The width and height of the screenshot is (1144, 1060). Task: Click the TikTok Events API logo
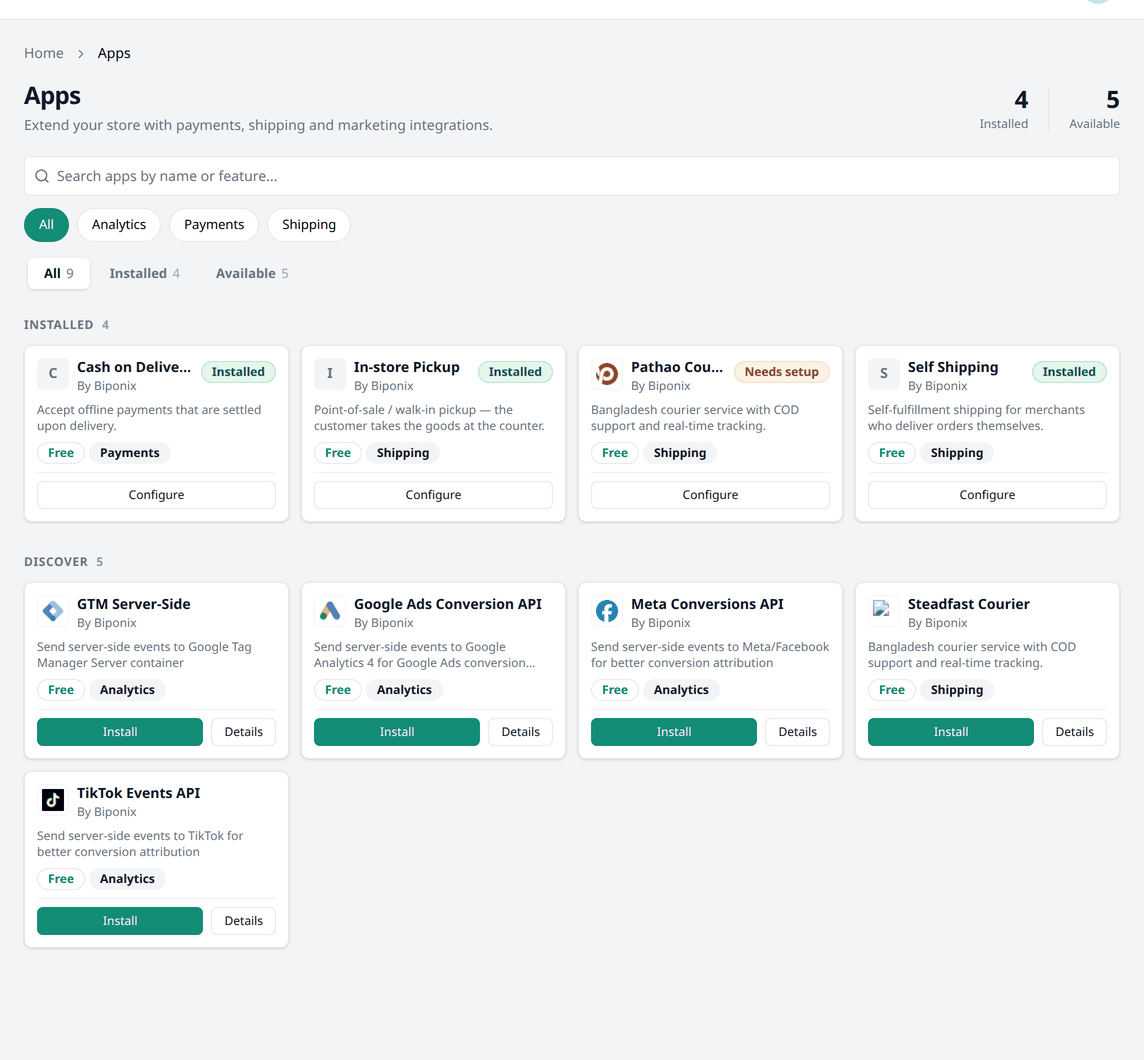click(53, 800)
